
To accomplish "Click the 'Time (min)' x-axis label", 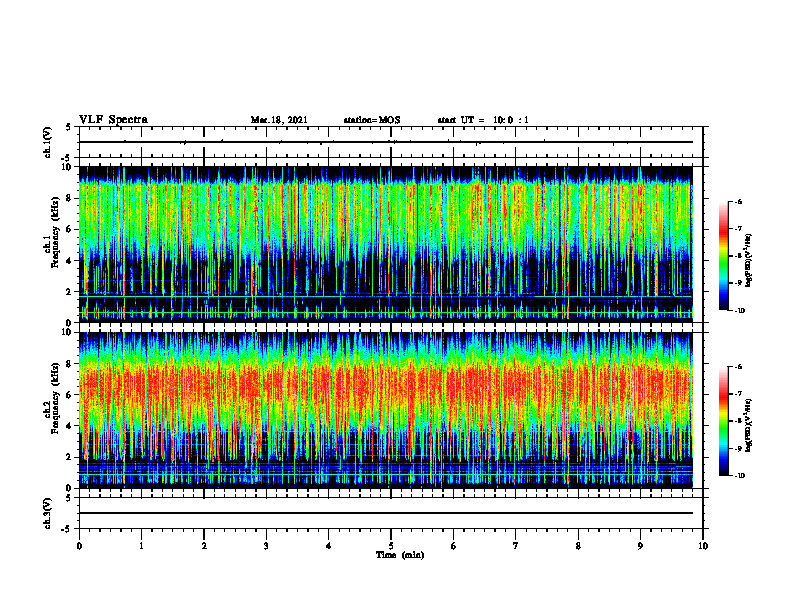I will [x=400, y=555].
